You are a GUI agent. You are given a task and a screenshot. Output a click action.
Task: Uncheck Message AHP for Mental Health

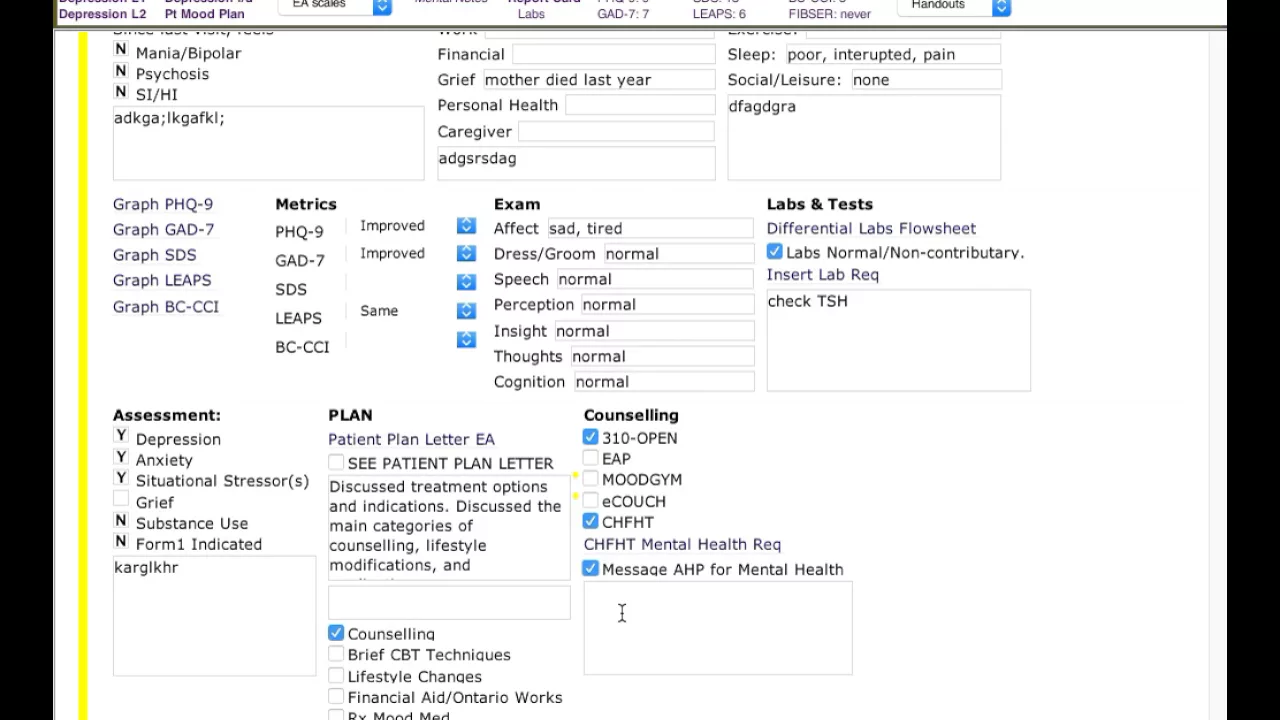(591, 568)
